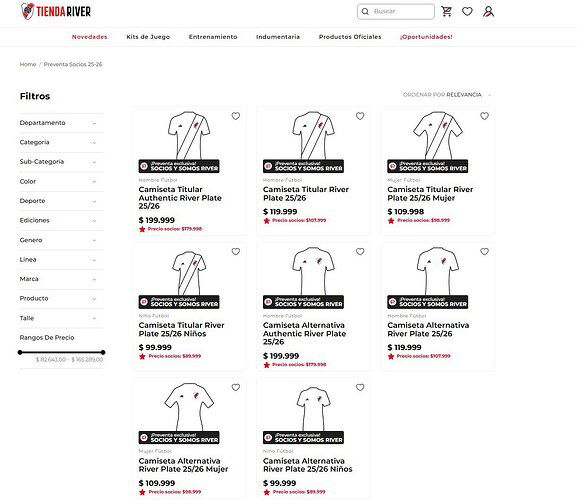Click the minimum price slider handle
Viewport: 577px width, 500px height.
[x=20, y=352]
